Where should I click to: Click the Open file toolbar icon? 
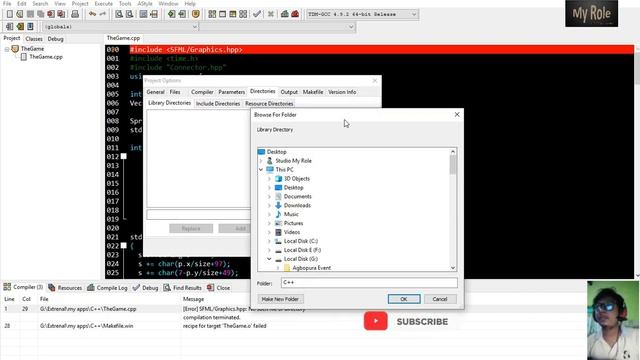(20, 14)
